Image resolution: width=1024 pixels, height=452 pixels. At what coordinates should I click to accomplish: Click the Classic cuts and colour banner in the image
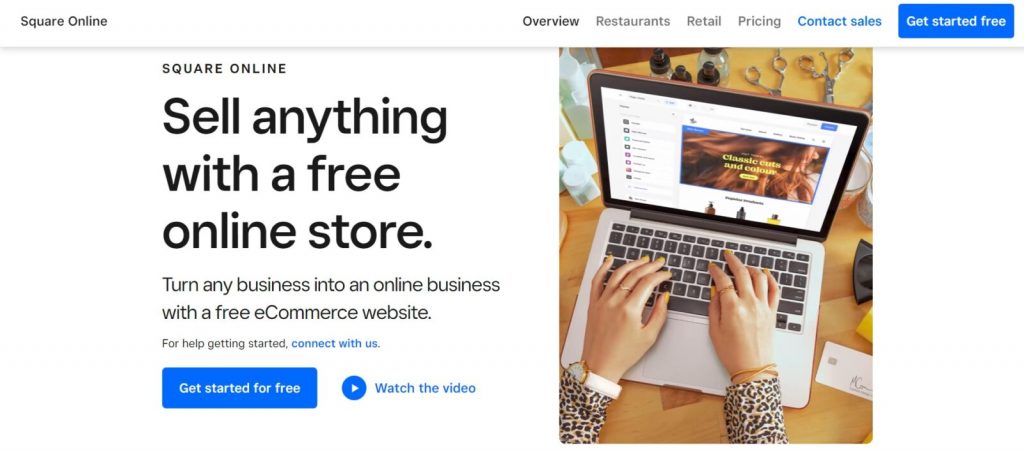coord(754,163)
